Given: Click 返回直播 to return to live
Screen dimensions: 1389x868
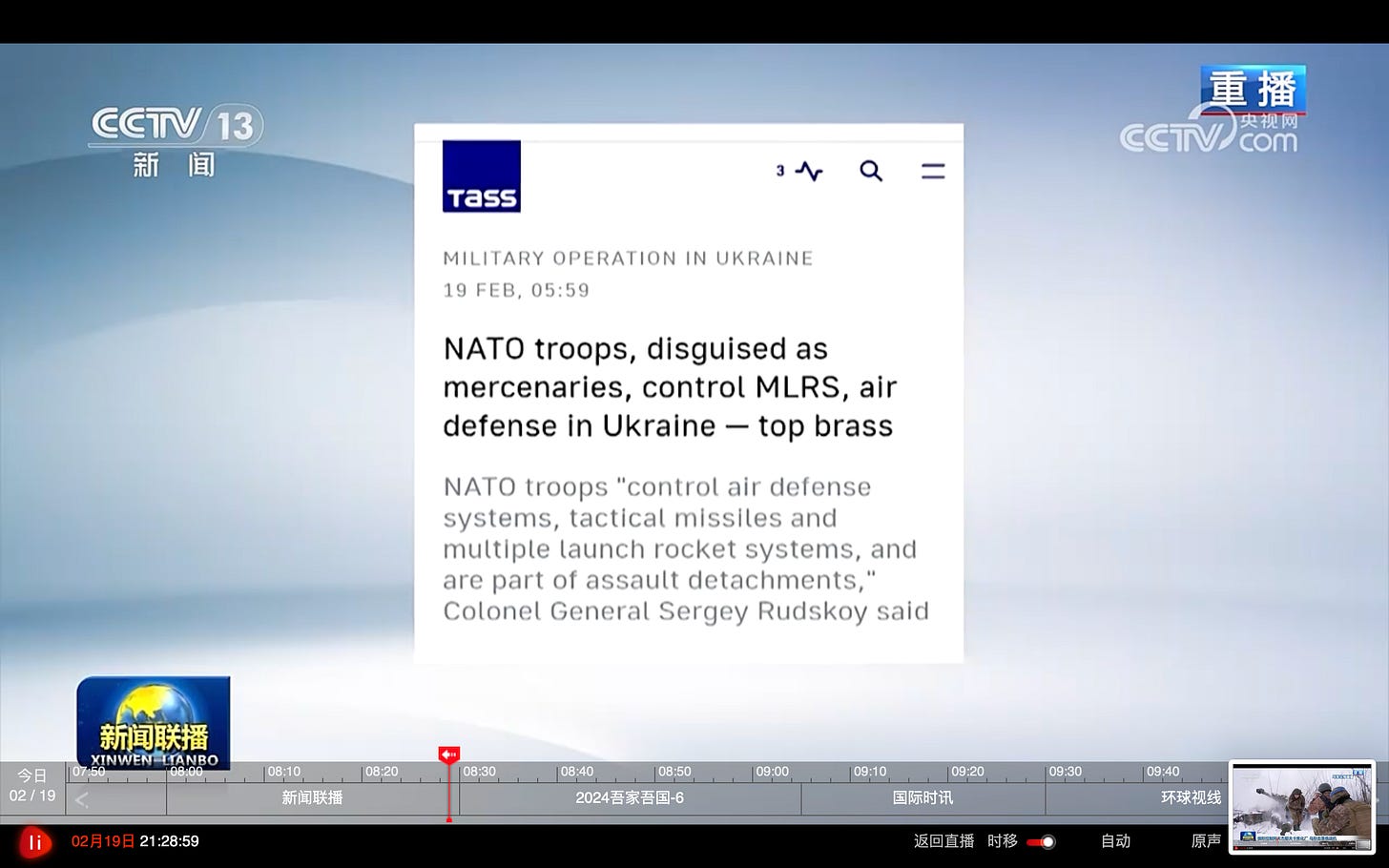Looking at the screenshot, I should coord(943,841).
